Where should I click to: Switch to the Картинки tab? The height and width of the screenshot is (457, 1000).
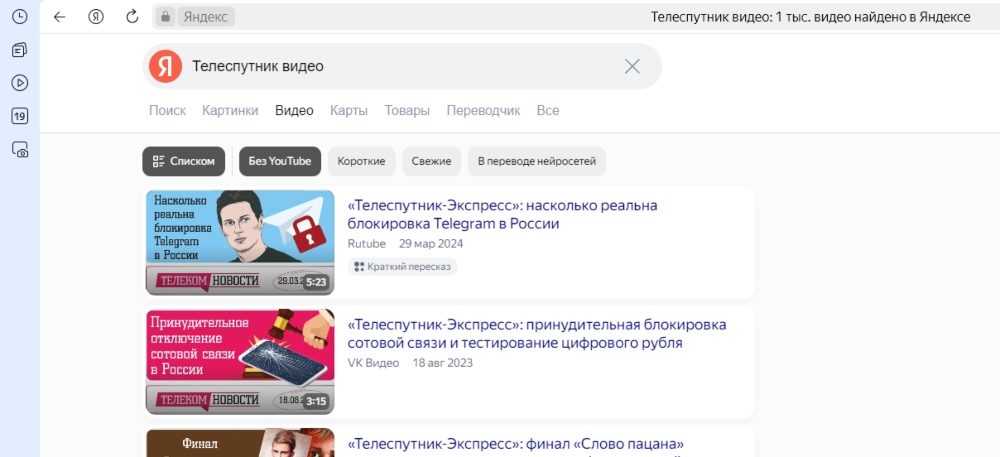pyautogui.click(x=230, y=111)
